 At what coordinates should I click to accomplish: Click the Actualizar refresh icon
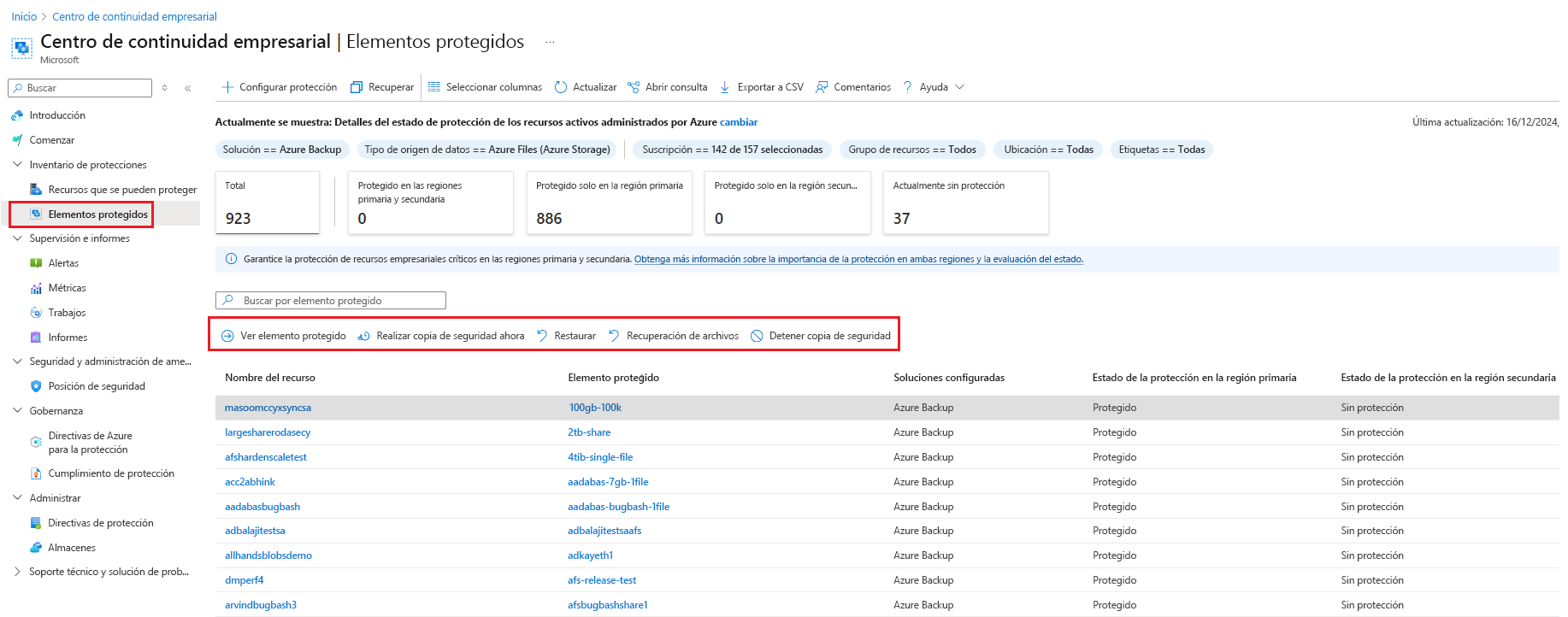click(x=561, y=87)
